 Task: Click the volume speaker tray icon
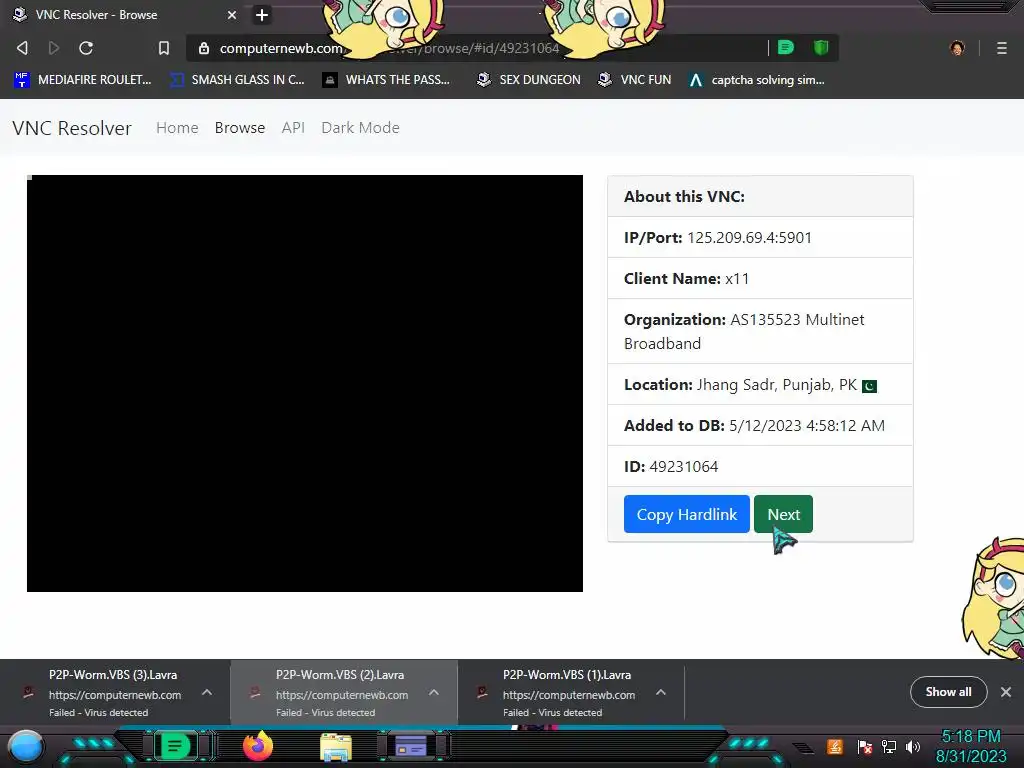click(x=913, y=746)
